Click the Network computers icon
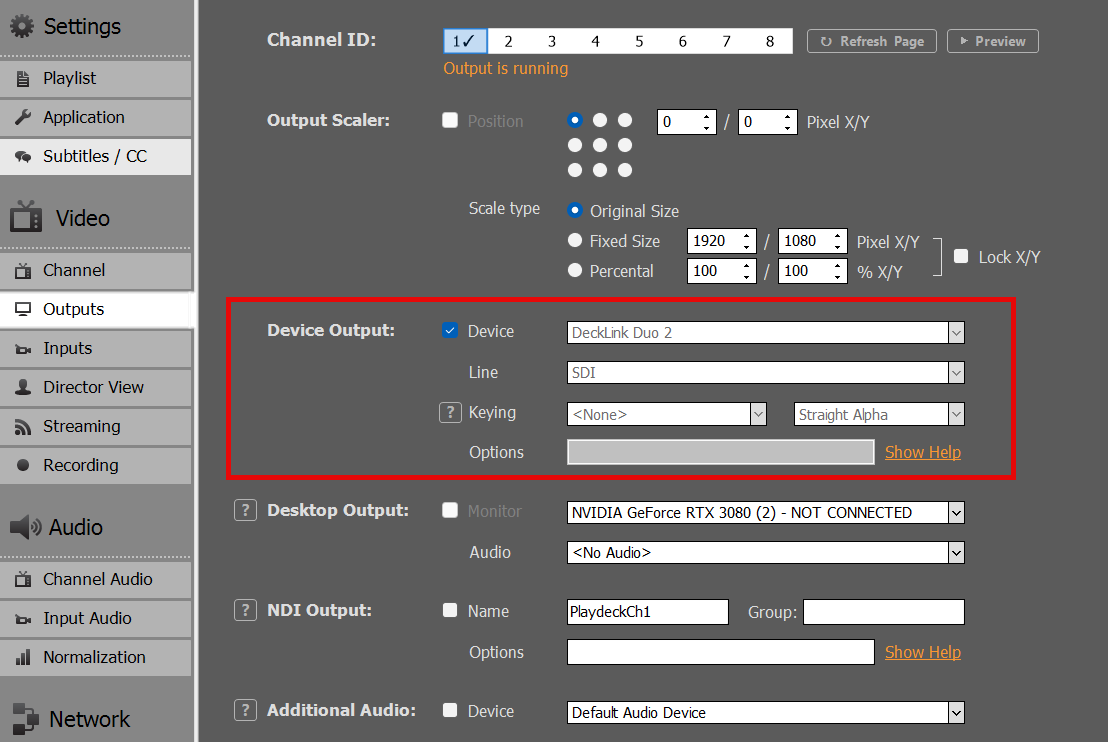 [x=26, y=719]
